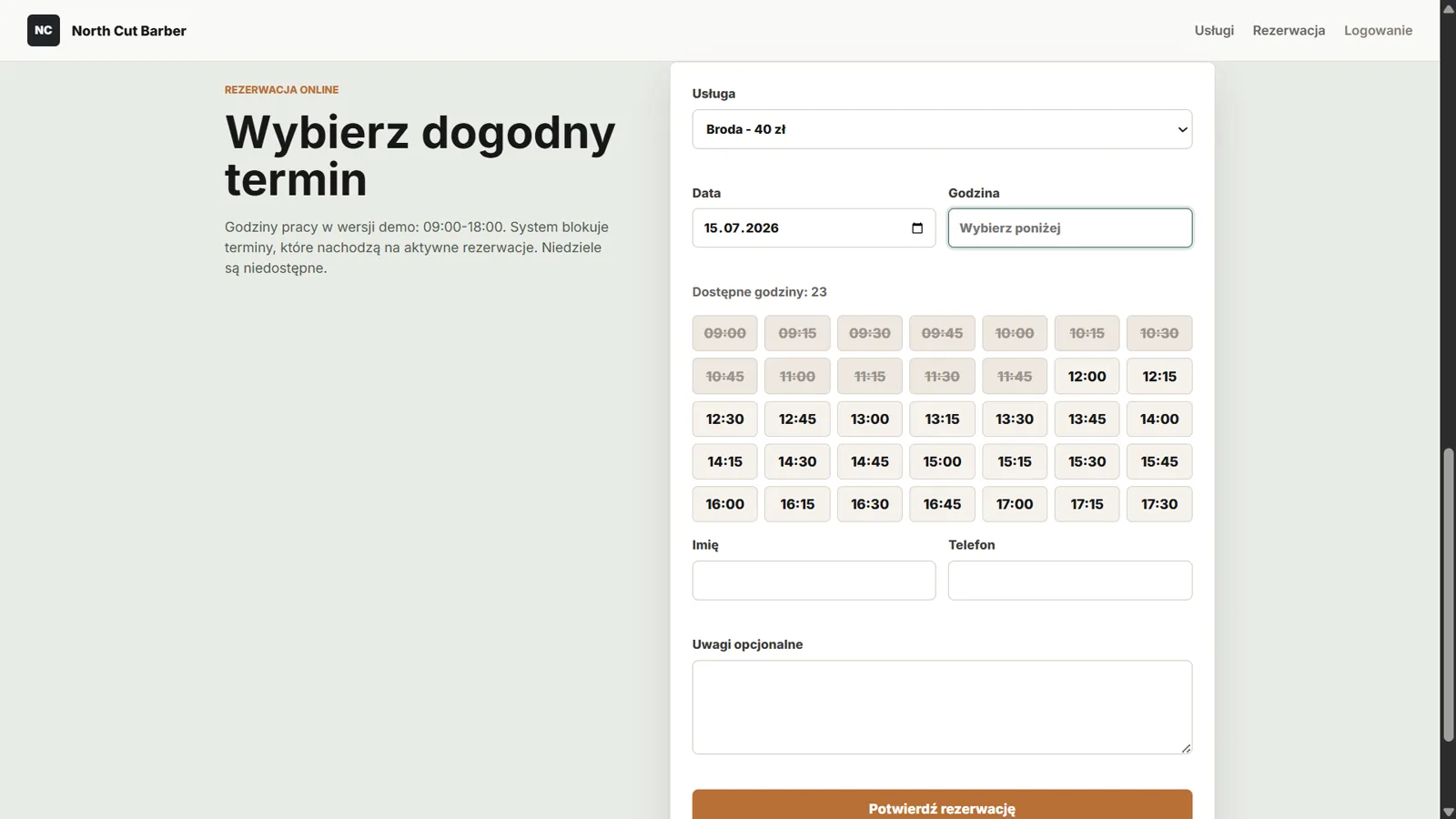Screen dimensions: 1456x819
Task: Click the unavailable 11:00 slot
Action: pyautogui.click(x=797, y=376)
